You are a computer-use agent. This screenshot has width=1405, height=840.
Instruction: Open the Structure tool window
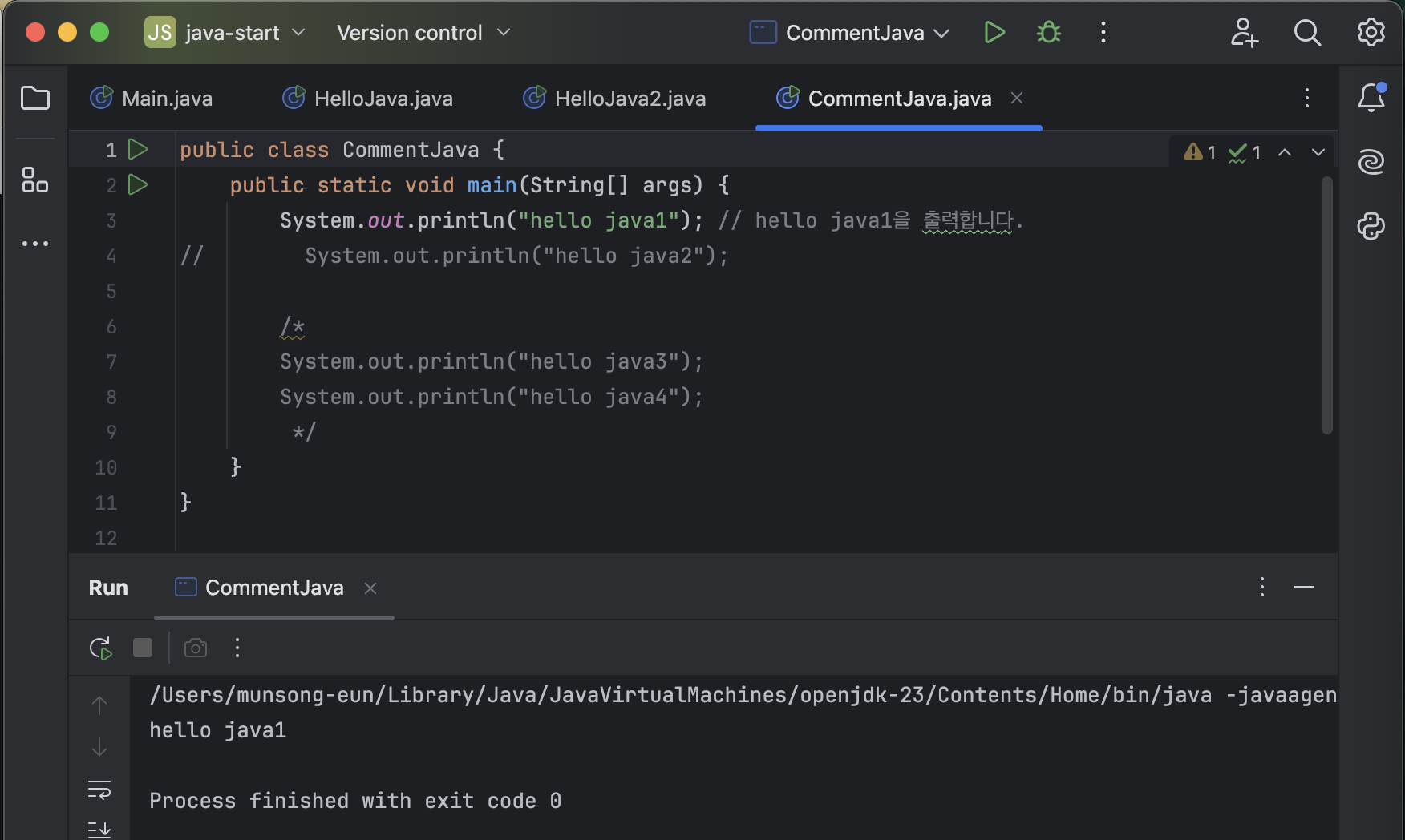click(x=35, y=180)
